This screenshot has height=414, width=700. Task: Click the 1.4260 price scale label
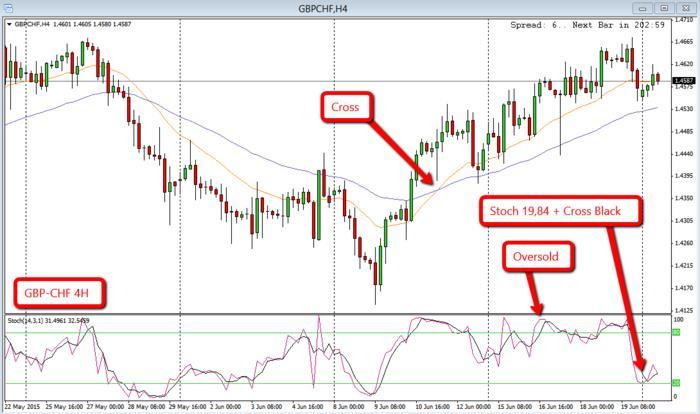coord(683,243)
